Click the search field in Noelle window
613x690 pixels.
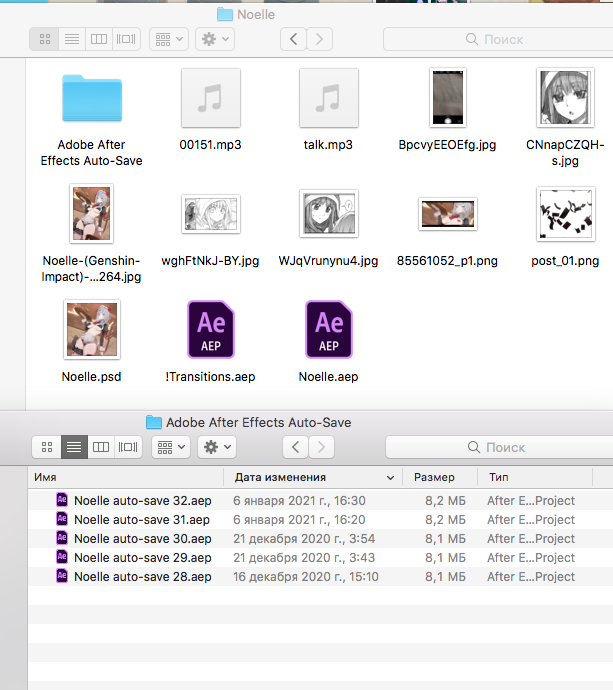(x=498, y=39)
